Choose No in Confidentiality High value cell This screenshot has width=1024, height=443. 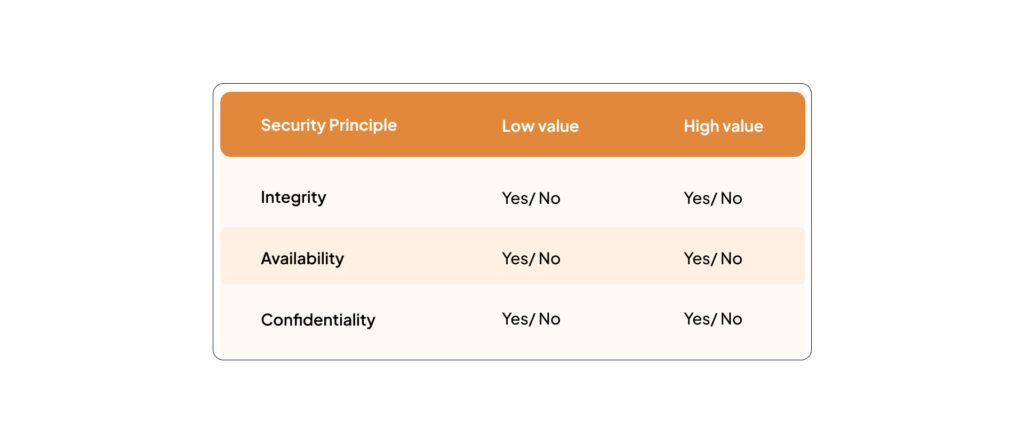point(731,319)
